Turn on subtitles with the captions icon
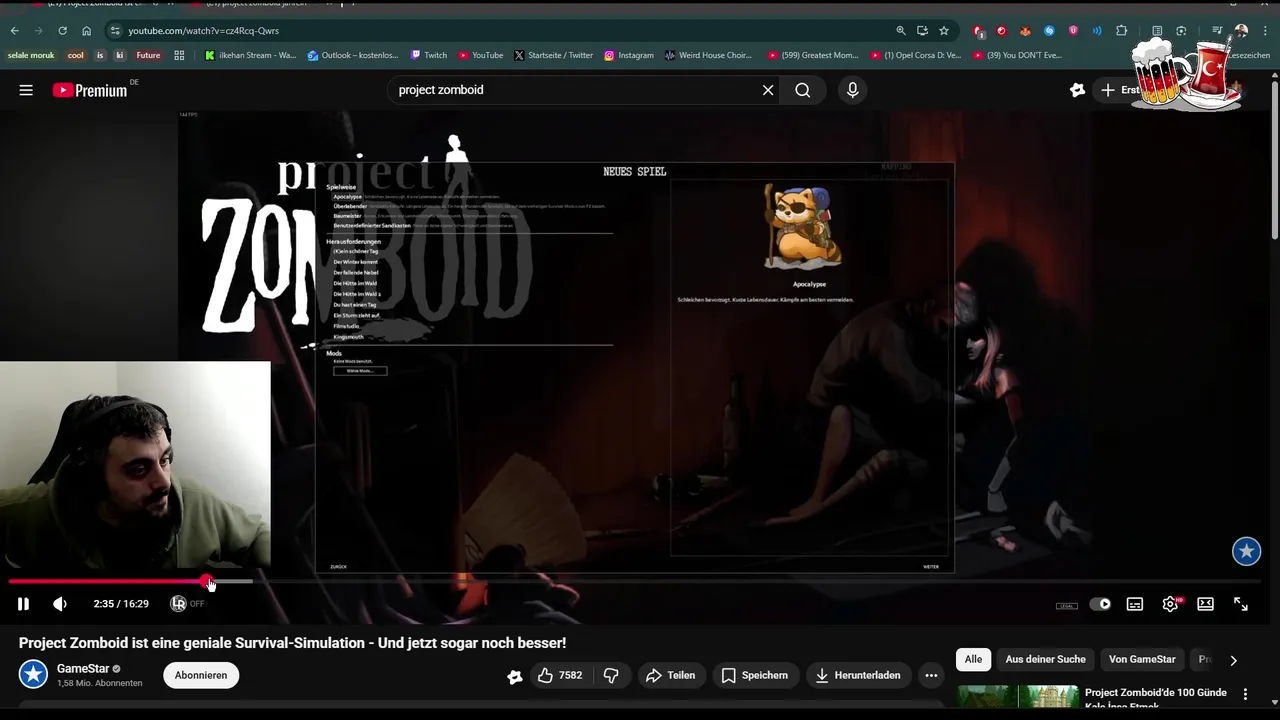 pos(1135,604)
